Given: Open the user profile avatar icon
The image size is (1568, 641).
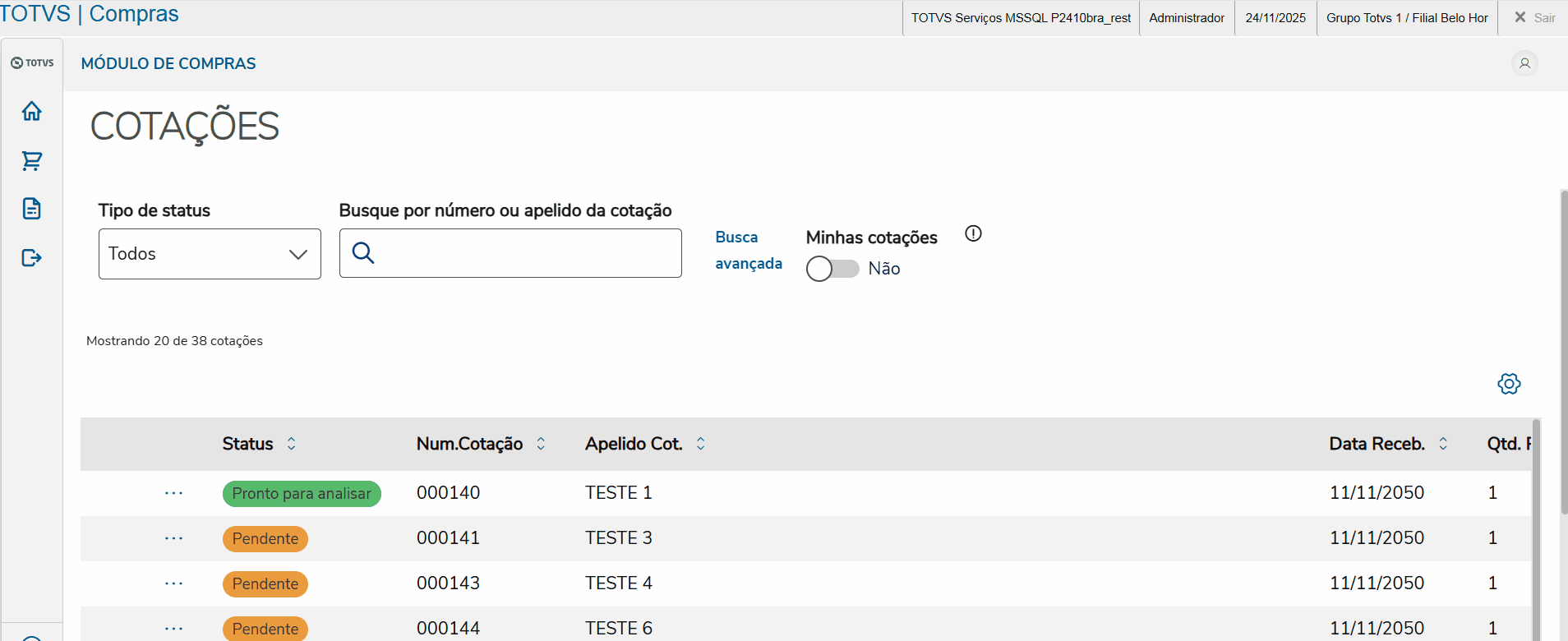Looking at the screenshot, I should (x=1524, y=63).
